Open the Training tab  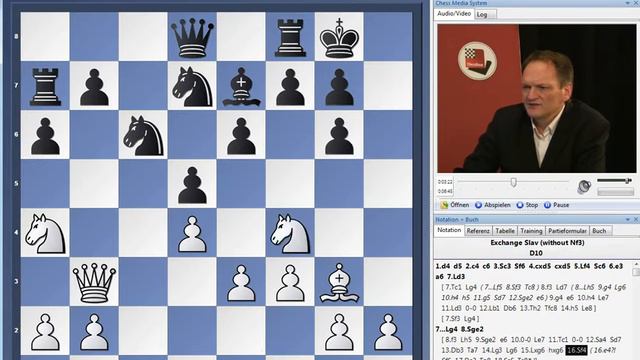coord(531,231)
